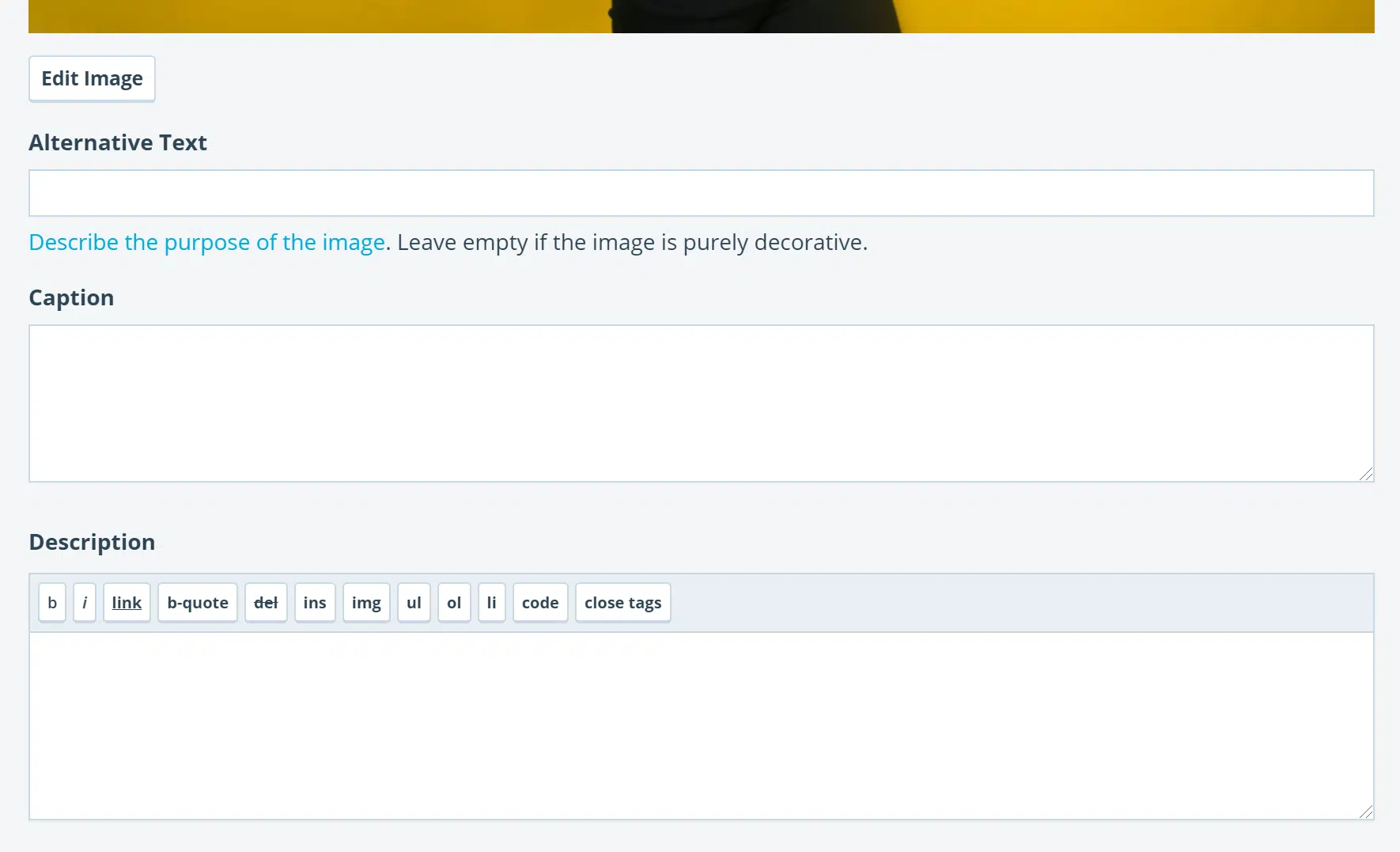Click the ins tag button
Screen dimensions: 1400x852
tap(315, 603)
